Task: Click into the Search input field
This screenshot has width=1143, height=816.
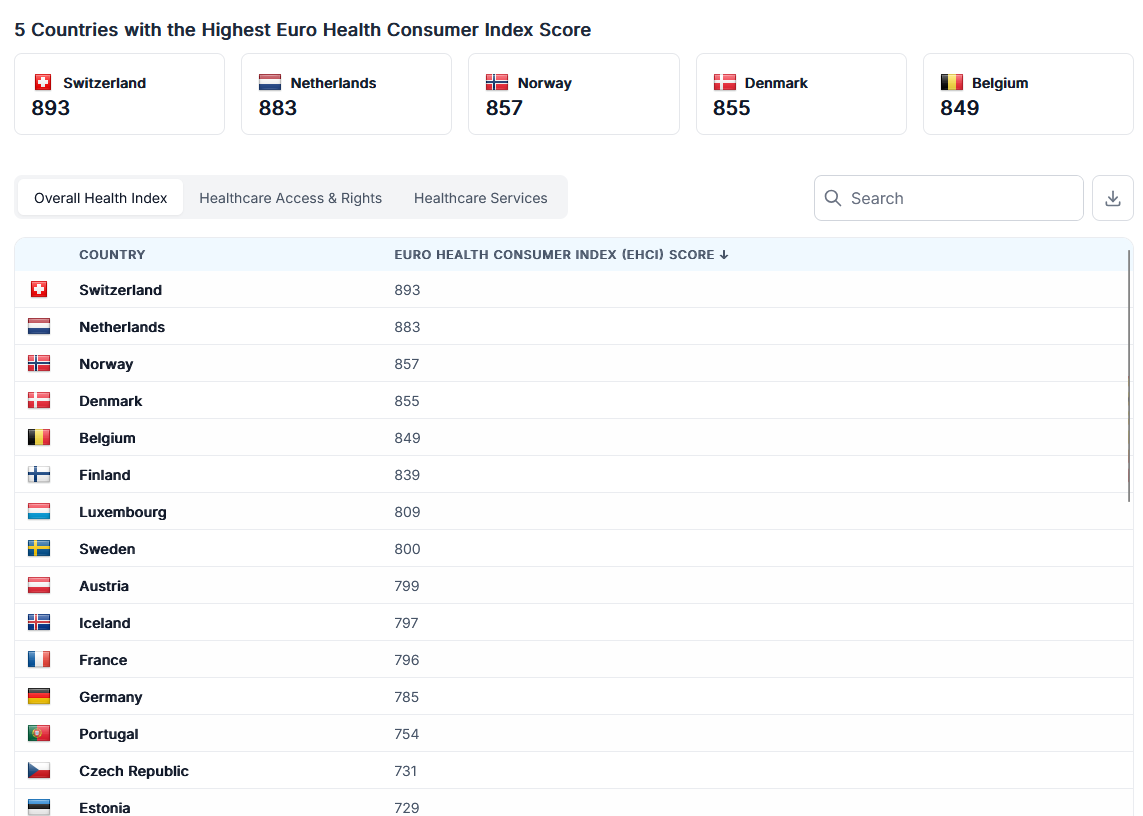Action: coord(960,198)
